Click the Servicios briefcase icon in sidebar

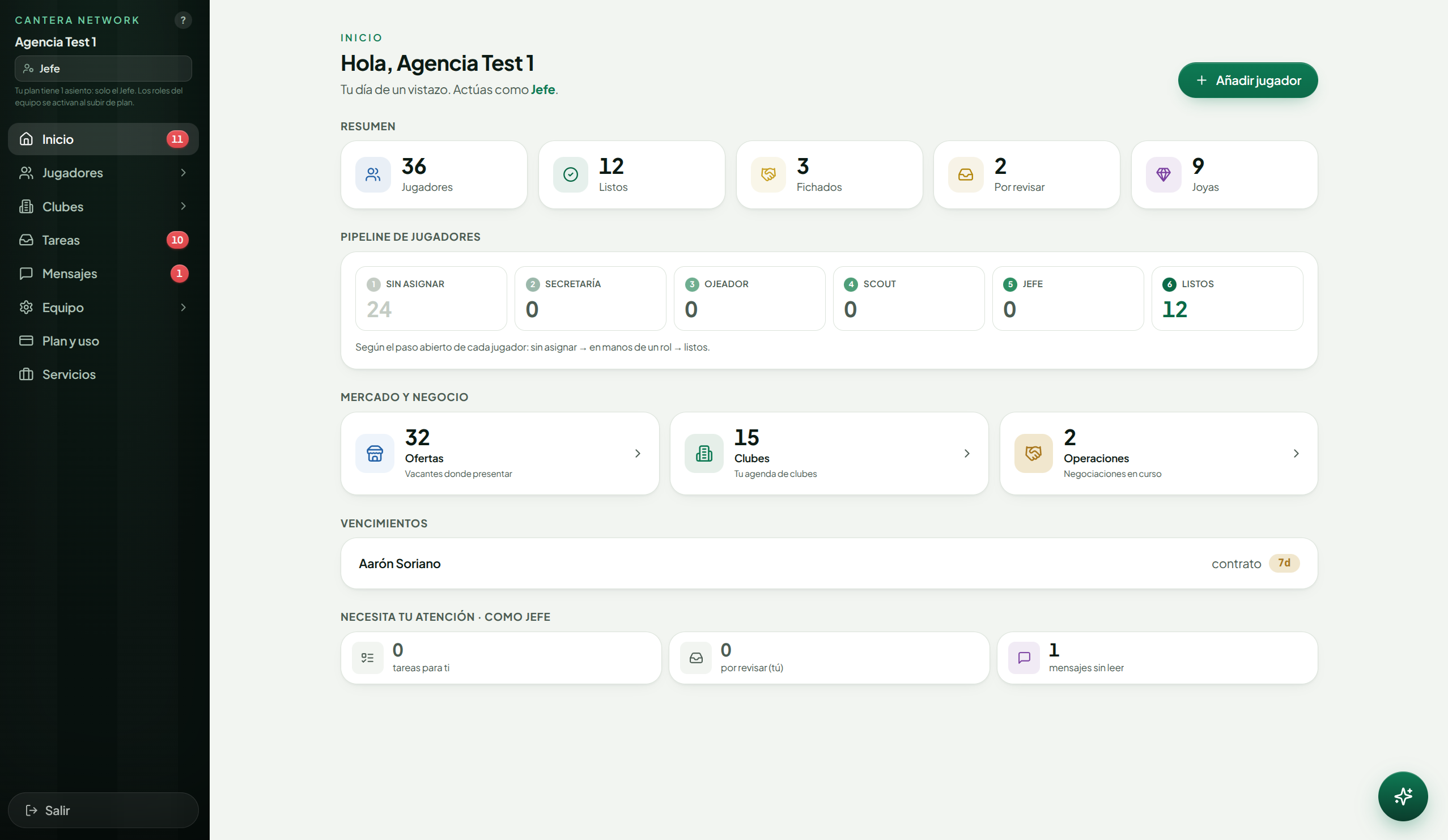coord(27,374)
